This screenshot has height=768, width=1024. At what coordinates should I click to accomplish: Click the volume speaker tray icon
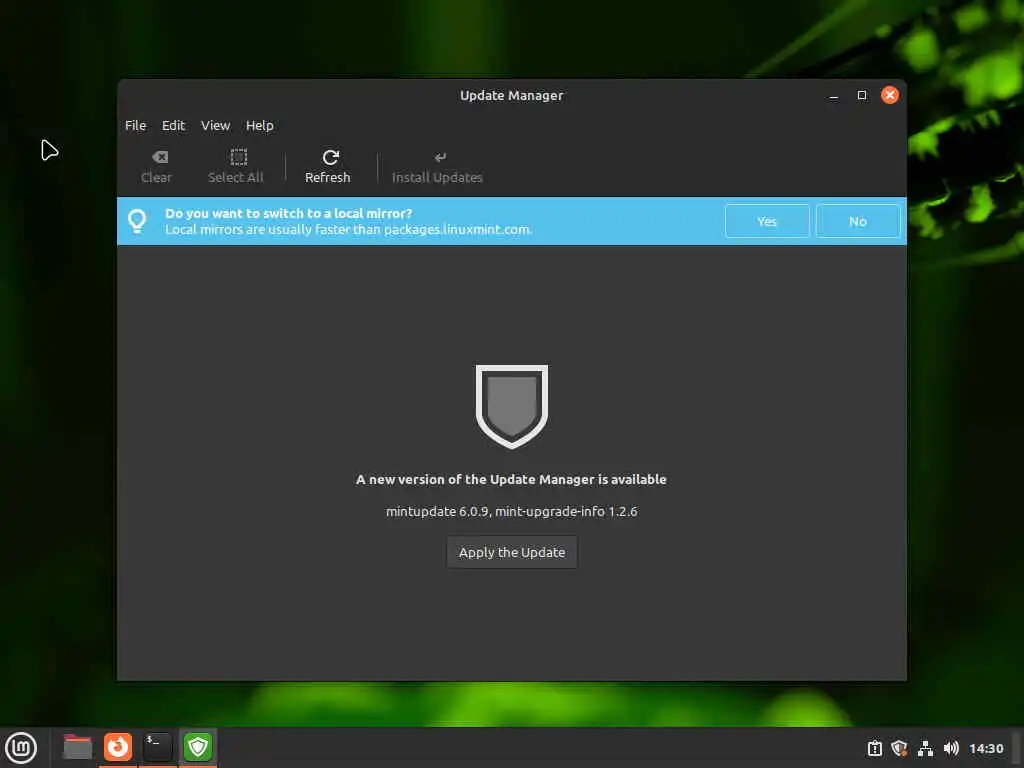[951, 748]
